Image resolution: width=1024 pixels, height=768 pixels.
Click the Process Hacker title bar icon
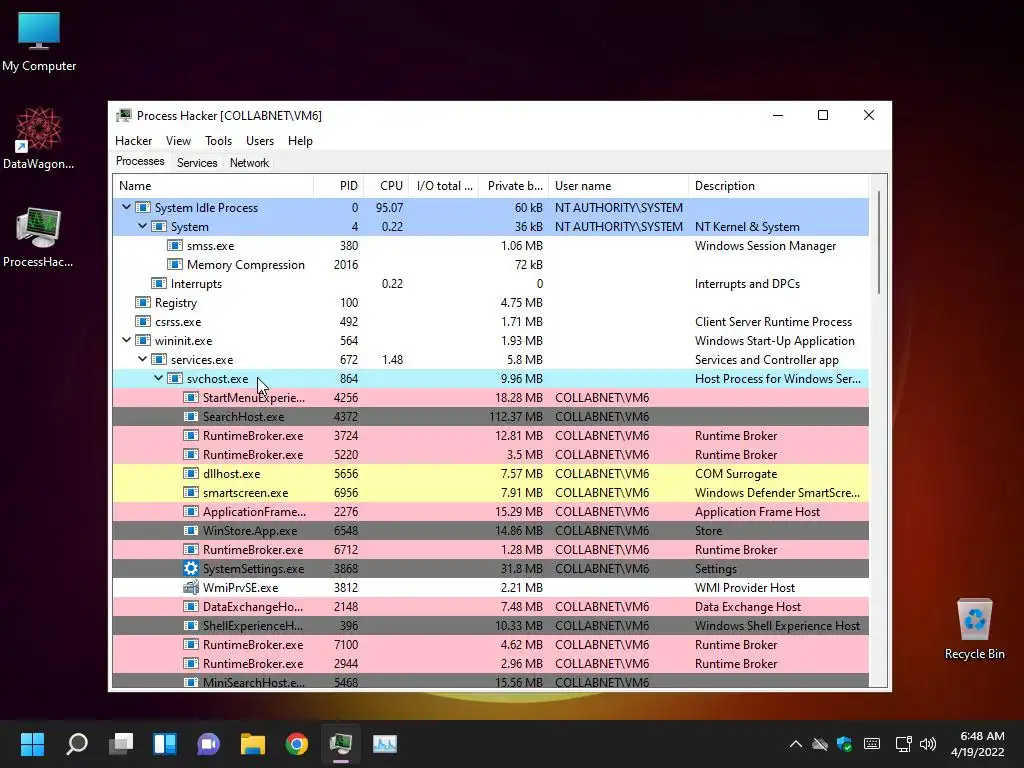(123, 116)
